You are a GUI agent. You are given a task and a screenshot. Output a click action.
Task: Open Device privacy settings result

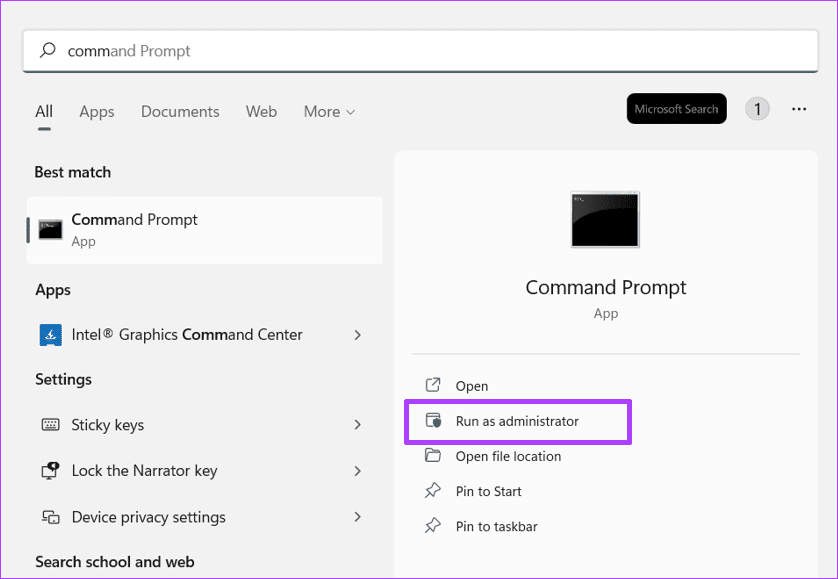click(x=205, y=517)
